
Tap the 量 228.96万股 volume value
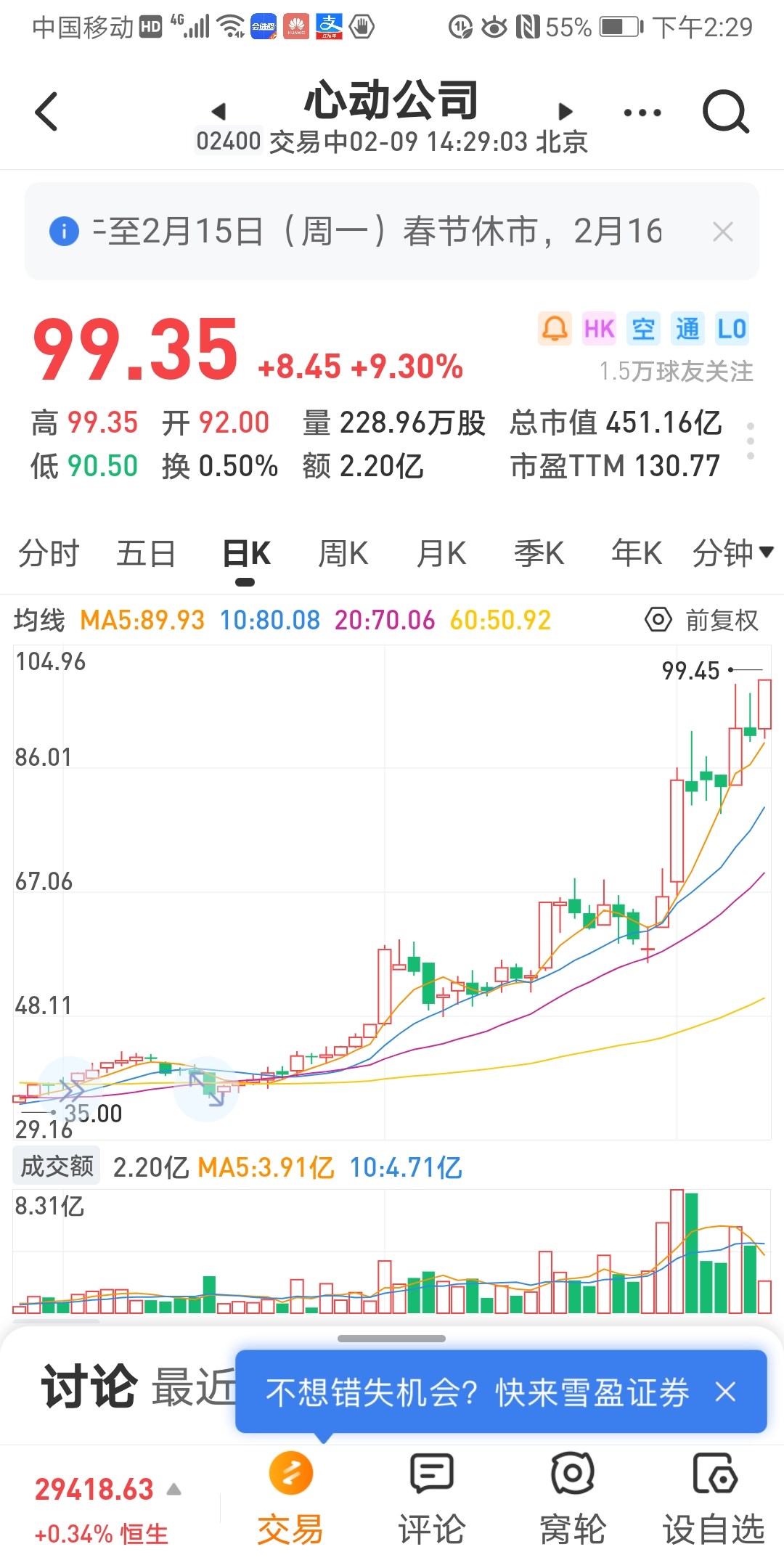point(394,422)
